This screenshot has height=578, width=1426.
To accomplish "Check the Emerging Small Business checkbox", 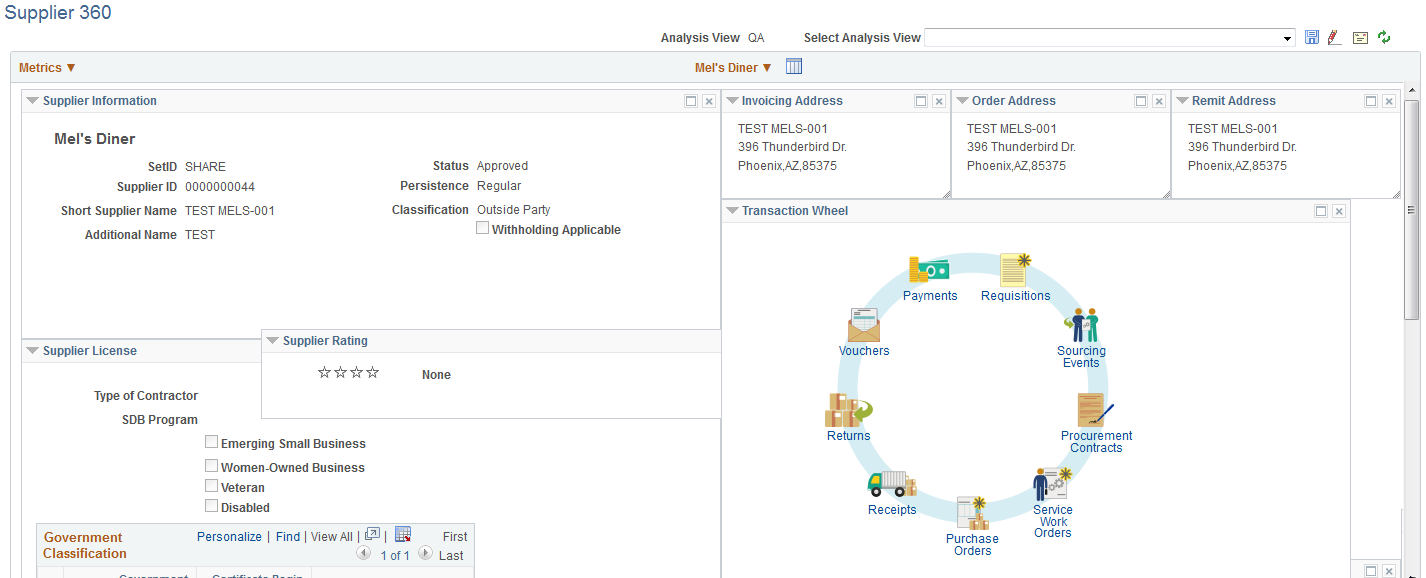I will [x=212, y=442].
